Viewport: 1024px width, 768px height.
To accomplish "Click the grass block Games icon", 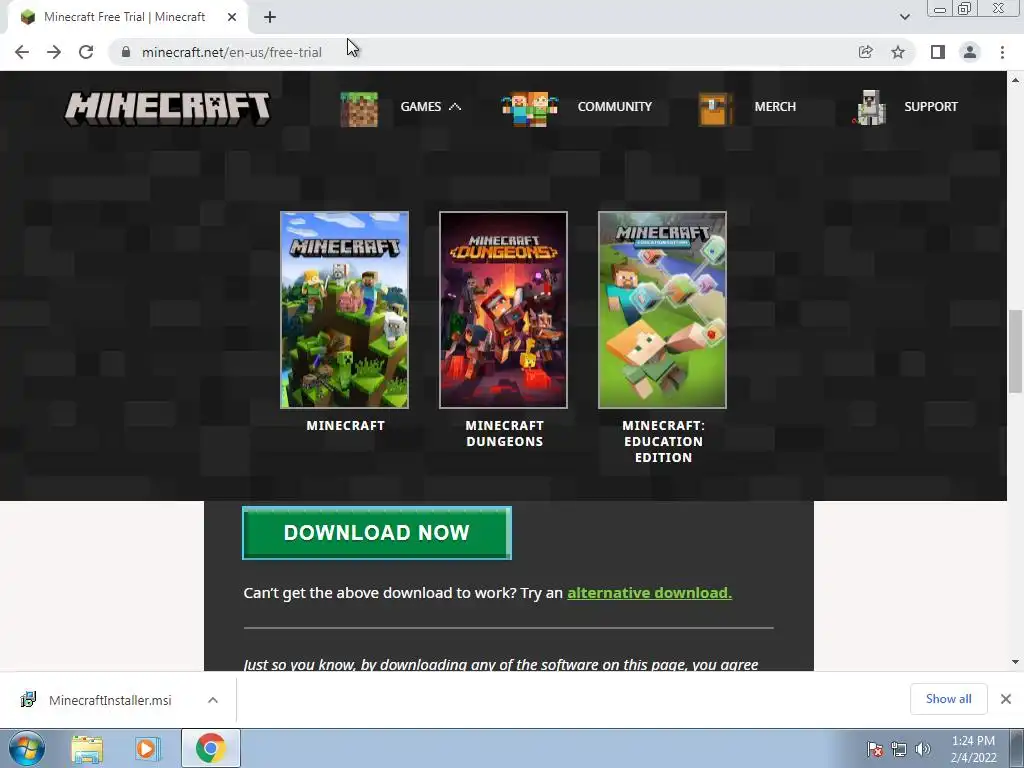I will (x=359, y=109).
